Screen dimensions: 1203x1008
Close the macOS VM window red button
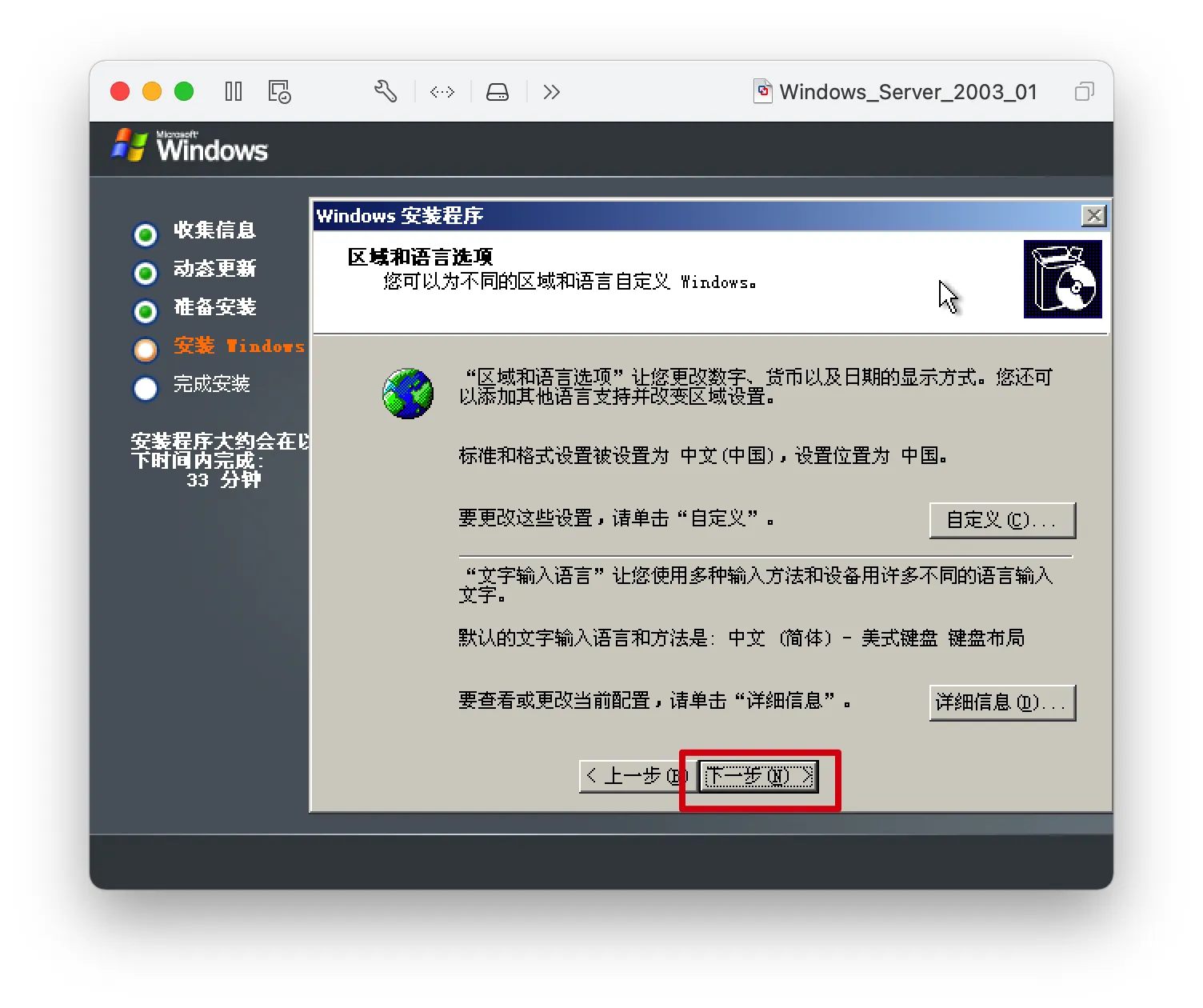[120, 91]
